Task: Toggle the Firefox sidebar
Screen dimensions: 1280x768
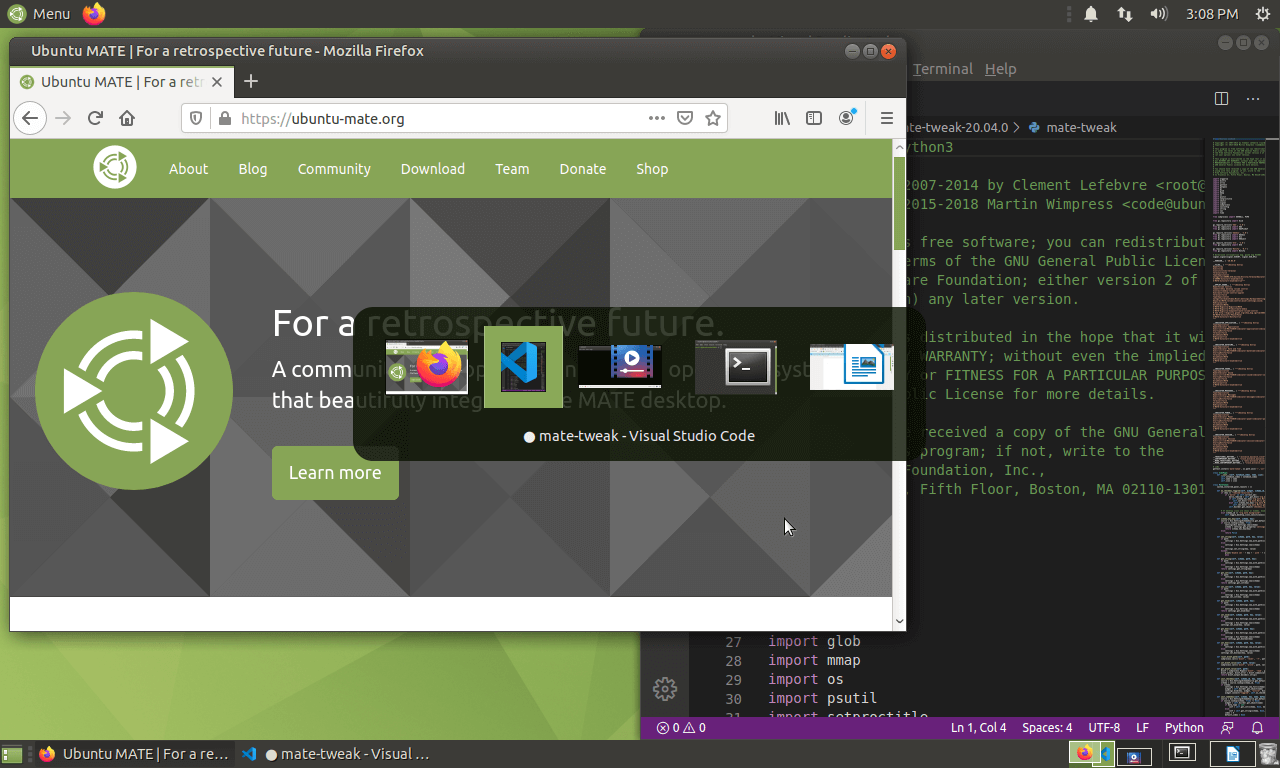Action: tap(814, 118)
